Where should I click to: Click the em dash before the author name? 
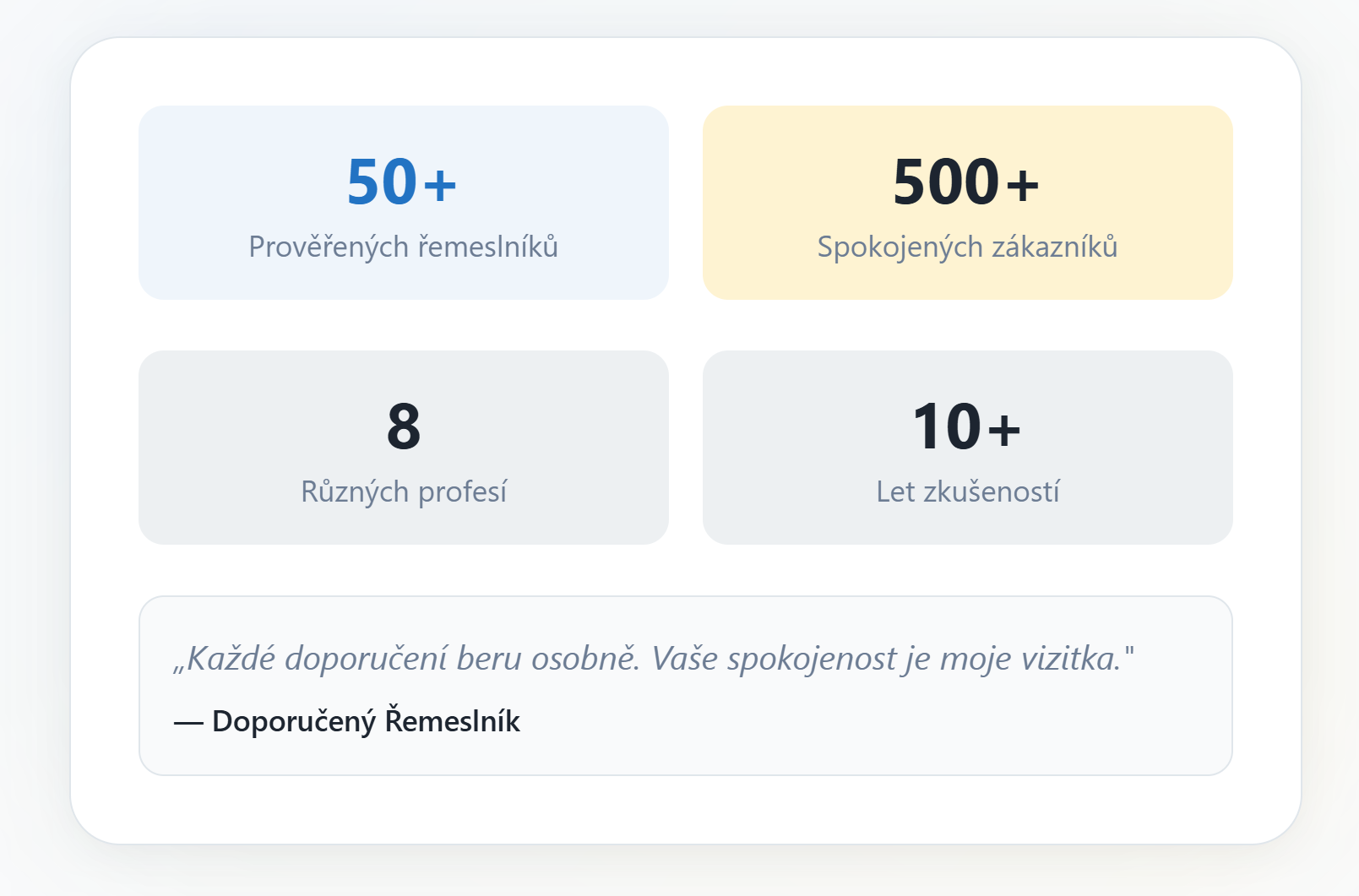[188, 722]
